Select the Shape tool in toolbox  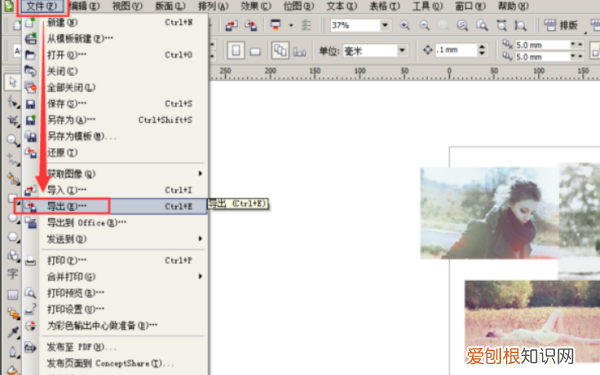coord(13,102)
